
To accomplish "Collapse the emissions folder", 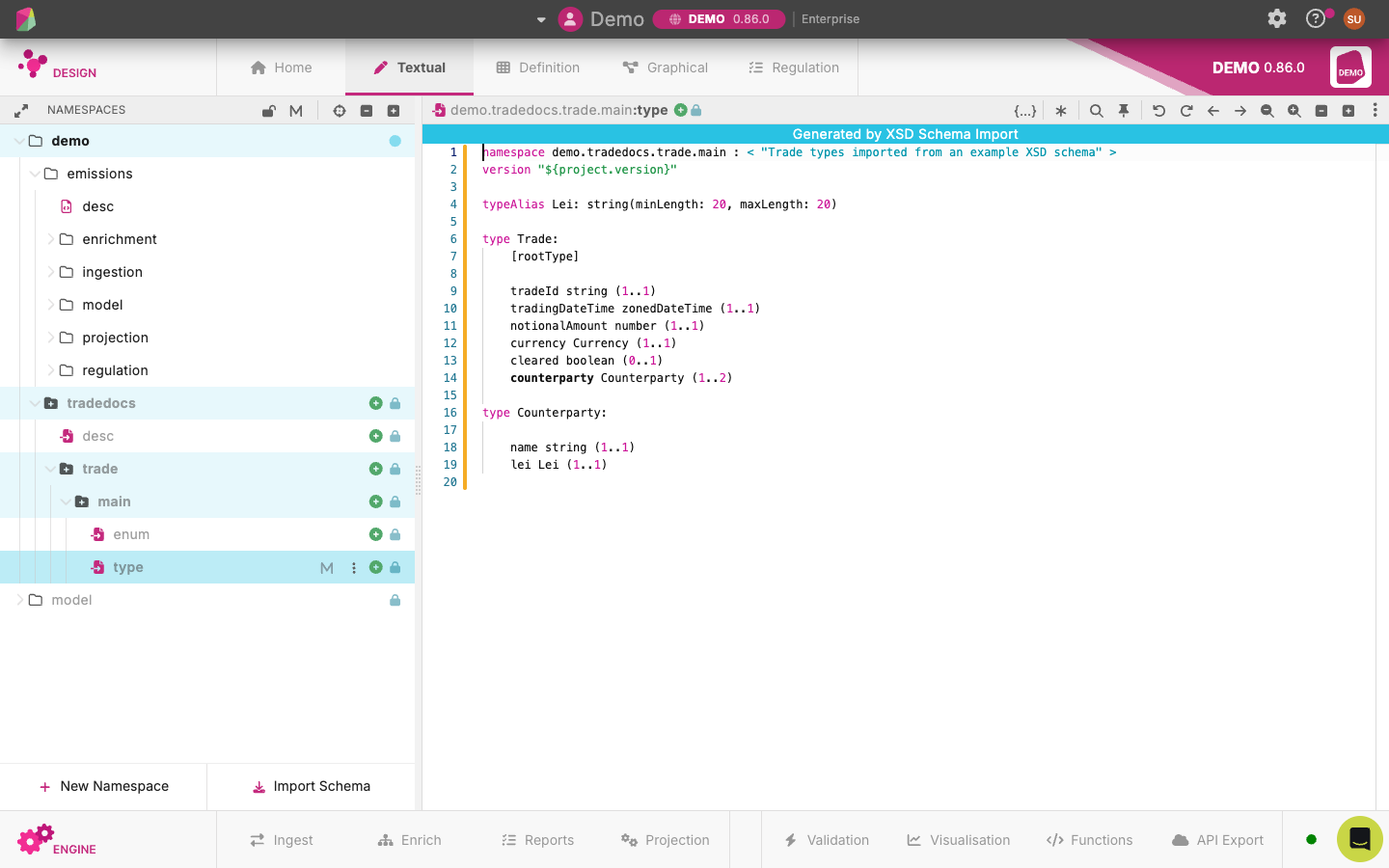I will click(35, 174).
